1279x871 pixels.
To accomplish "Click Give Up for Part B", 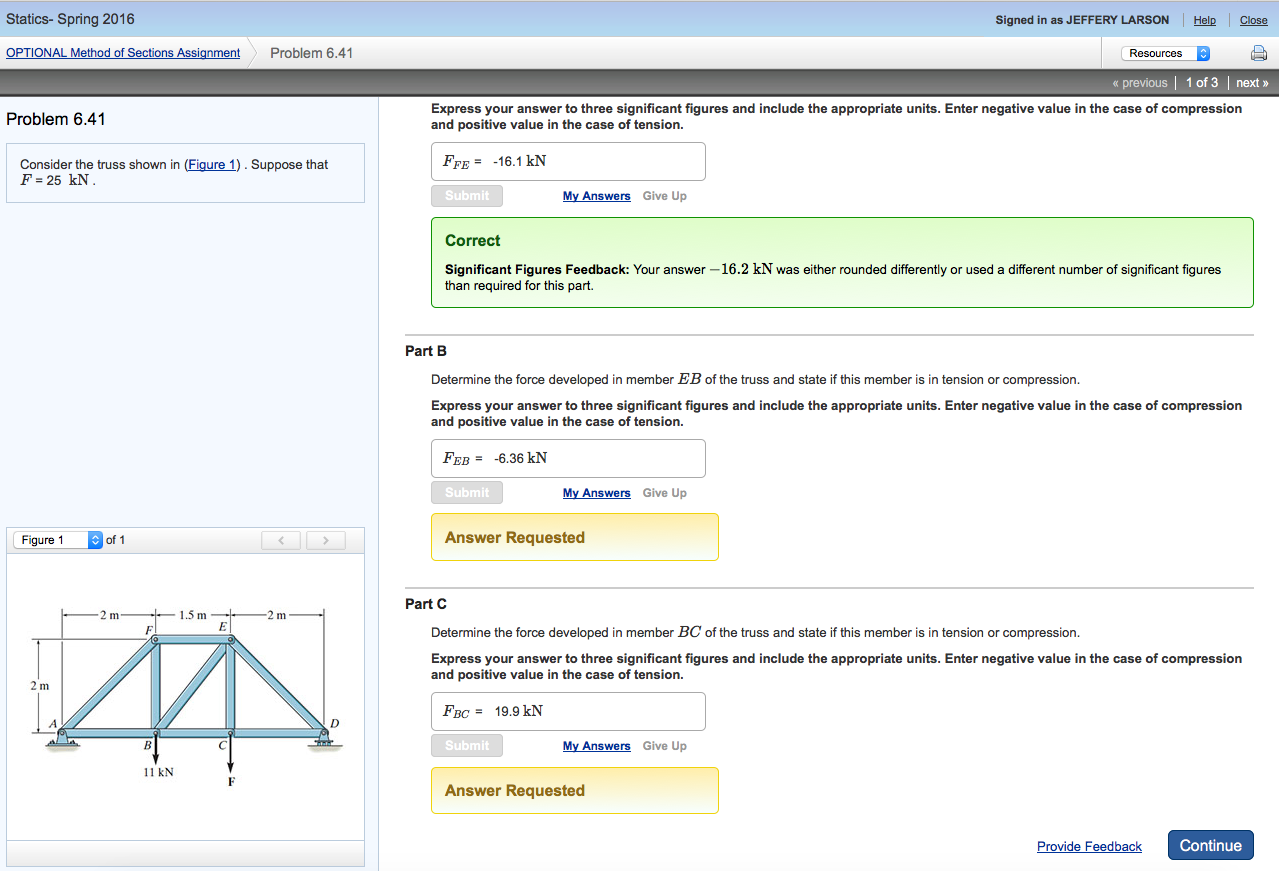I will 664,492.
